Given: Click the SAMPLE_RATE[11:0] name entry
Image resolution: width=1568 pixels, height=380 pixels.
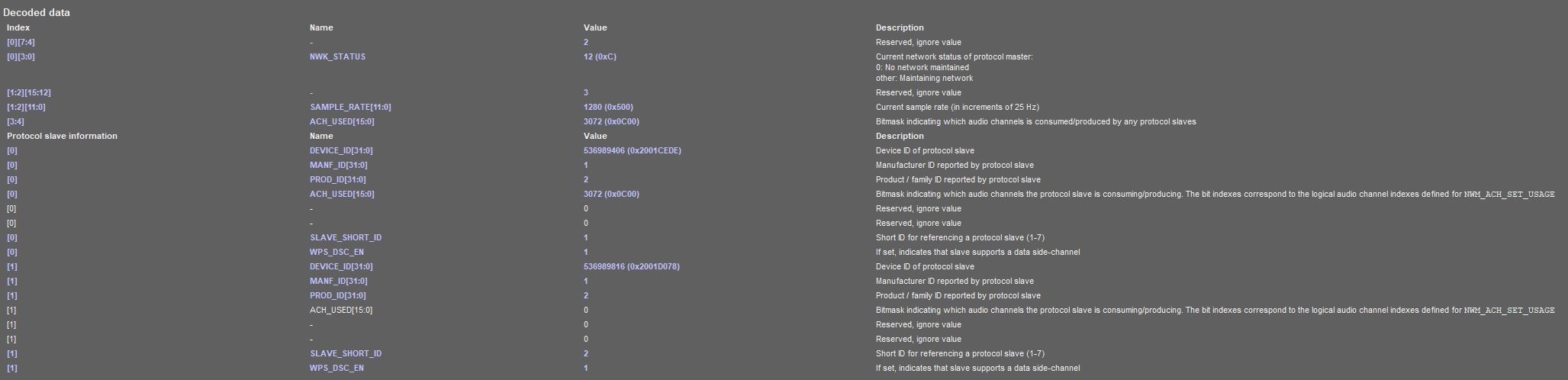Looking at the screenshot, I should click(350, 108).
